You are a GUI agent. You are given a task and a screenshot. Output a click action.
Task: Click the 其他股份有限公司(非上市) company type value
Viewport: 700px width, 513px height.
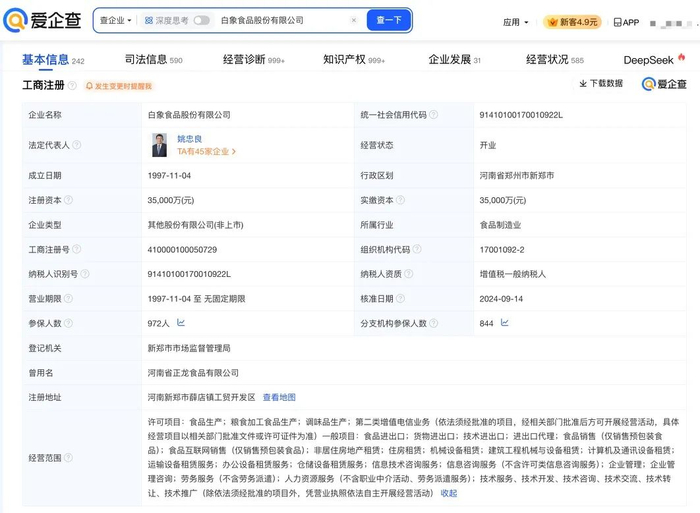(x=196, y=225)
